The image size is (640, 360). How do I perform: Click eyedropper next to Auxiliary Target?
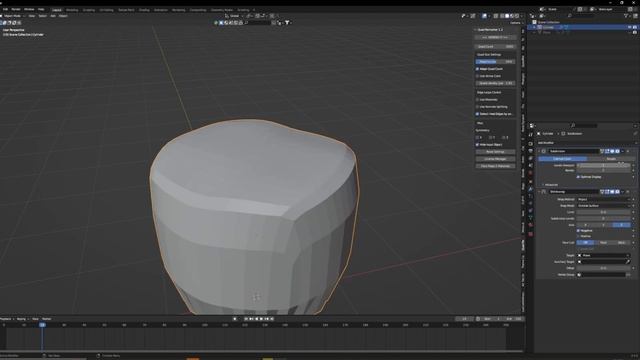pos(628,262)
